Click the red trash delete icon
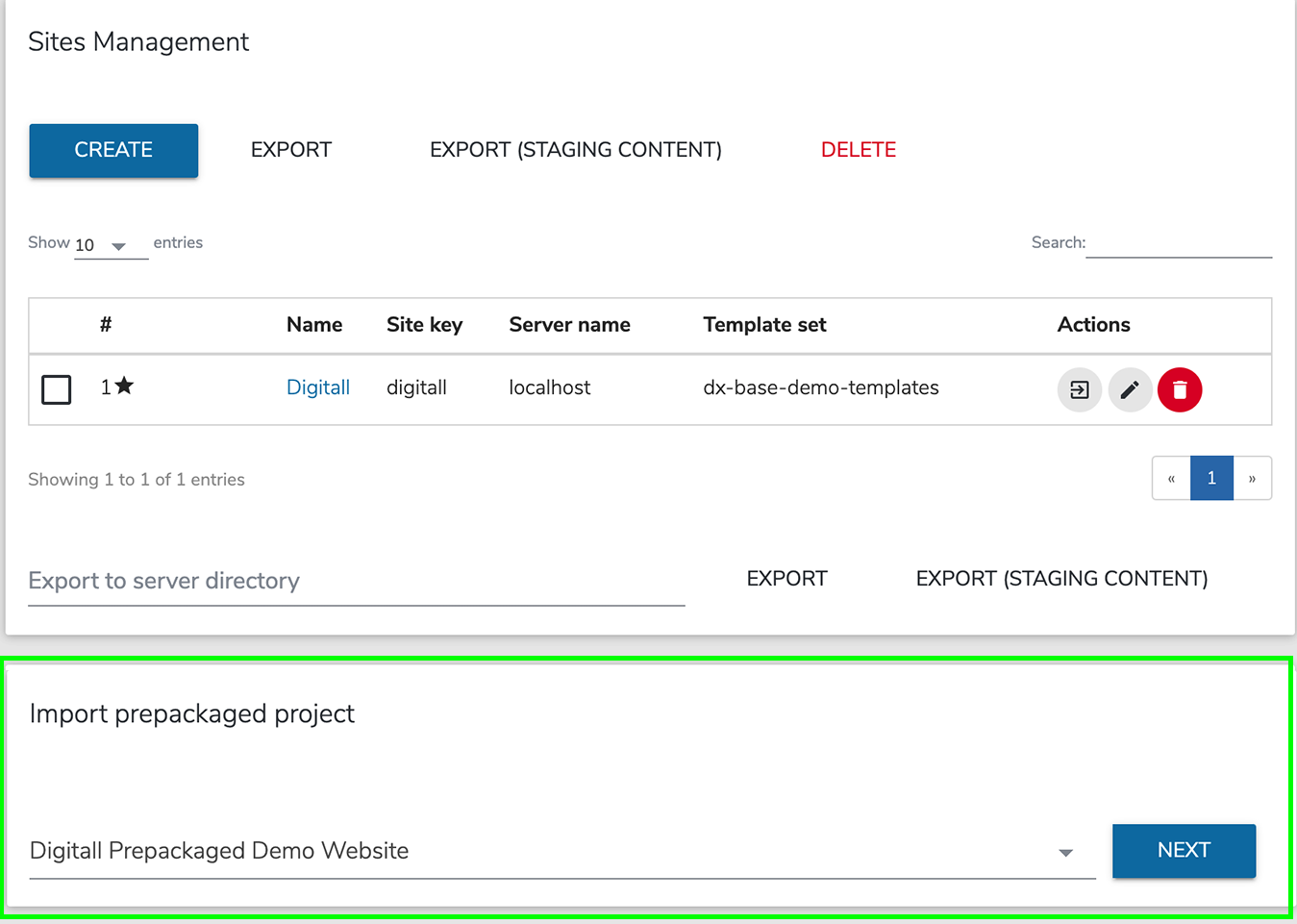Viewport: 1297px width, 924px height. 1180,389
